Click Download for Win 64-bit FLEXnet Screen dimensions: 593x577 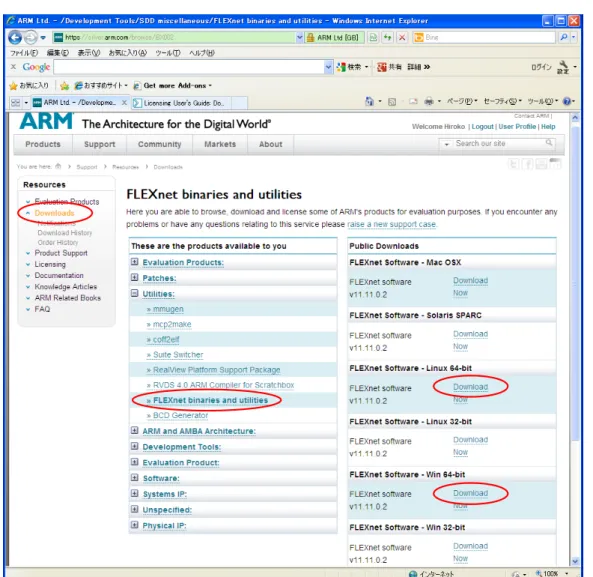click(470, 493)
